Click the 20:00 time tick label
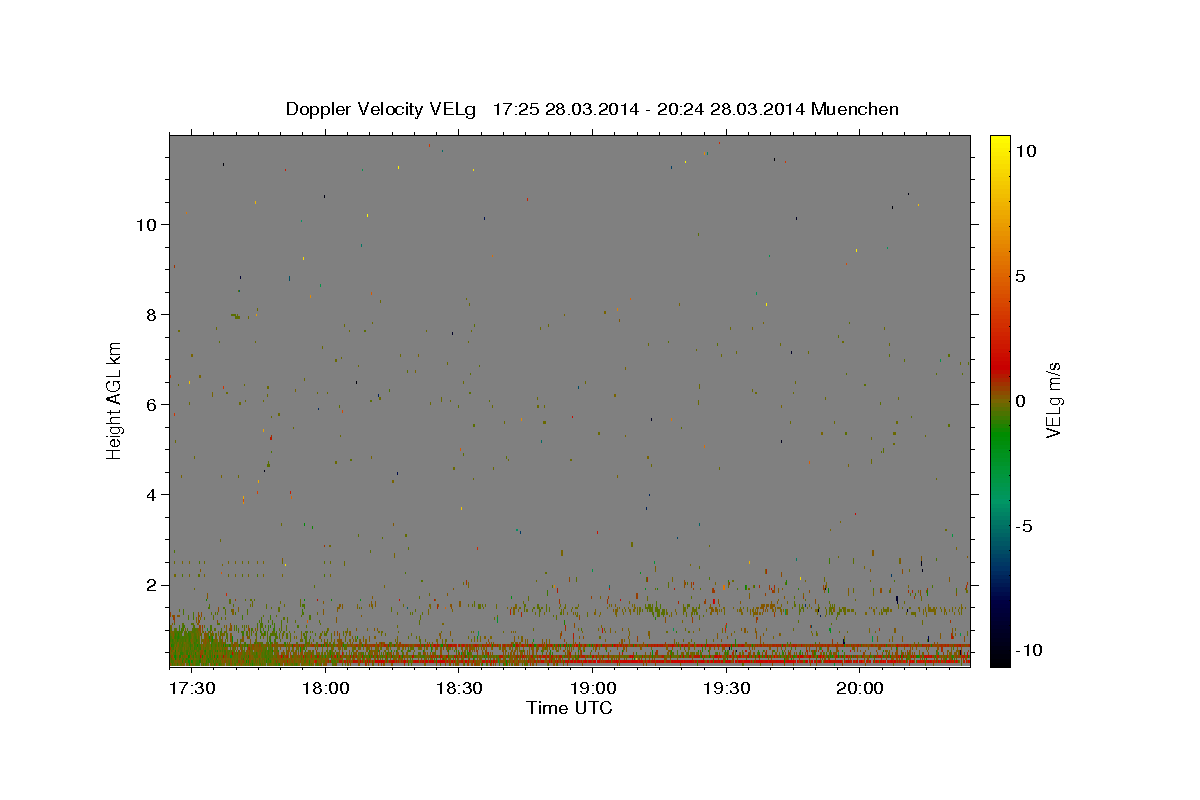 coord(860,688)
